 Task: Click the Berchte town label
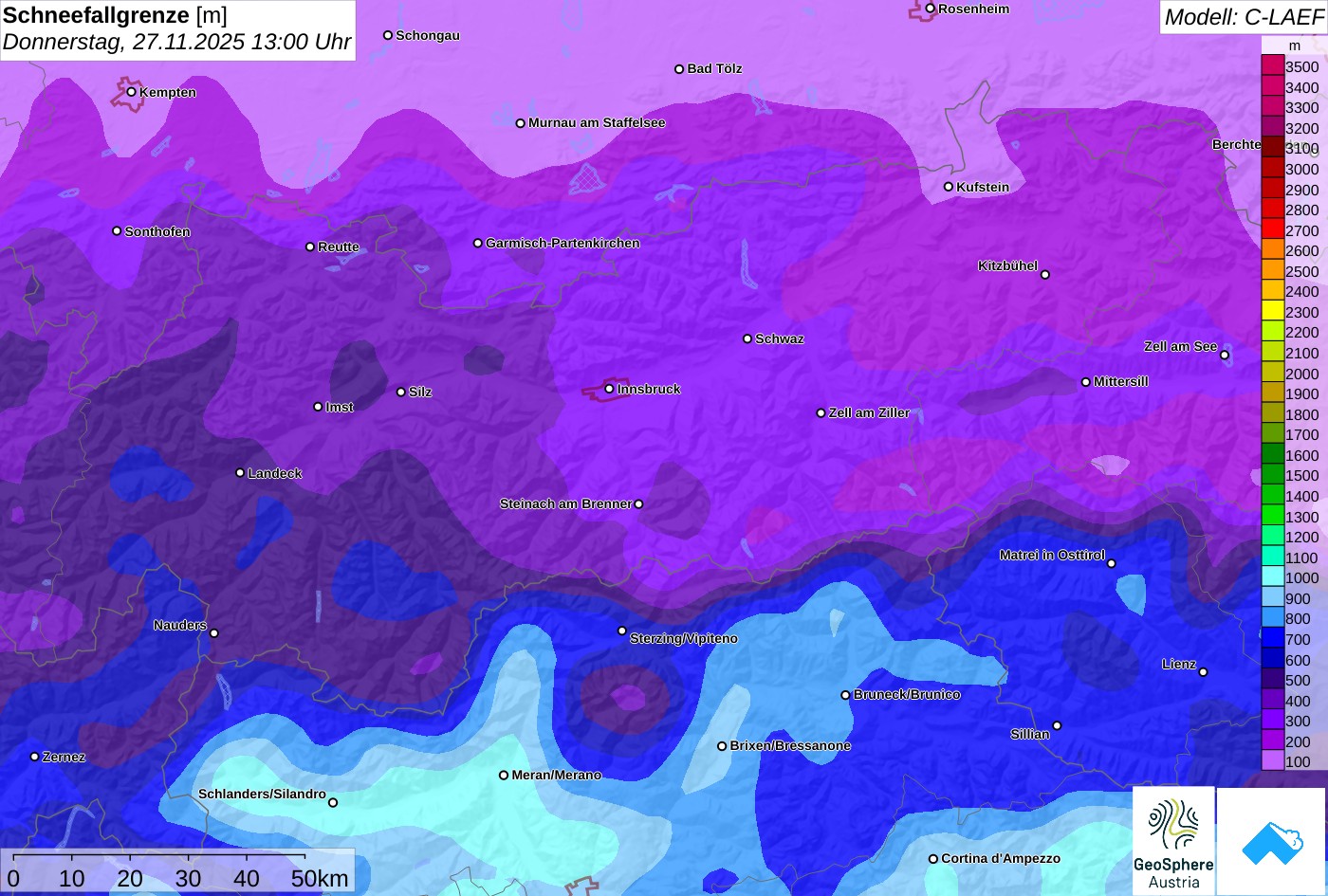(x=1236, y=145)
